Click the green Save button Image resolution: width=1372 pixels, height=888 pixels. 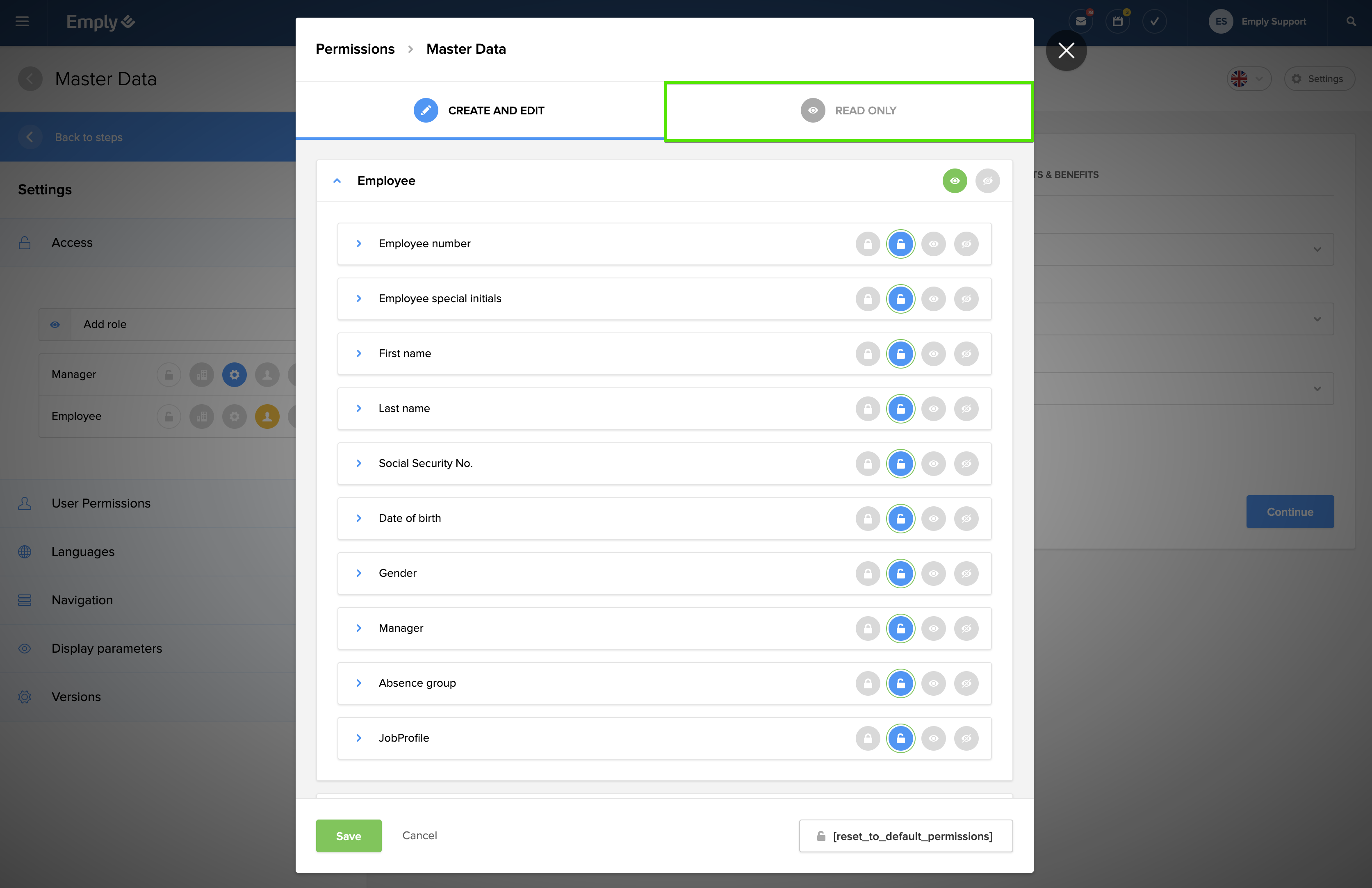[x=348, y=836]
